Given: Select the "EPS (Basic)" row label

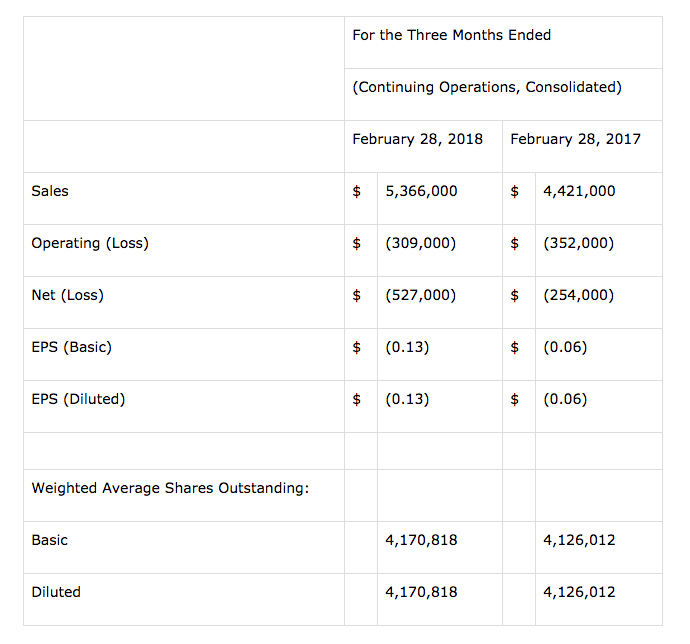Looking at the screenshot, I should coord(71,347).
